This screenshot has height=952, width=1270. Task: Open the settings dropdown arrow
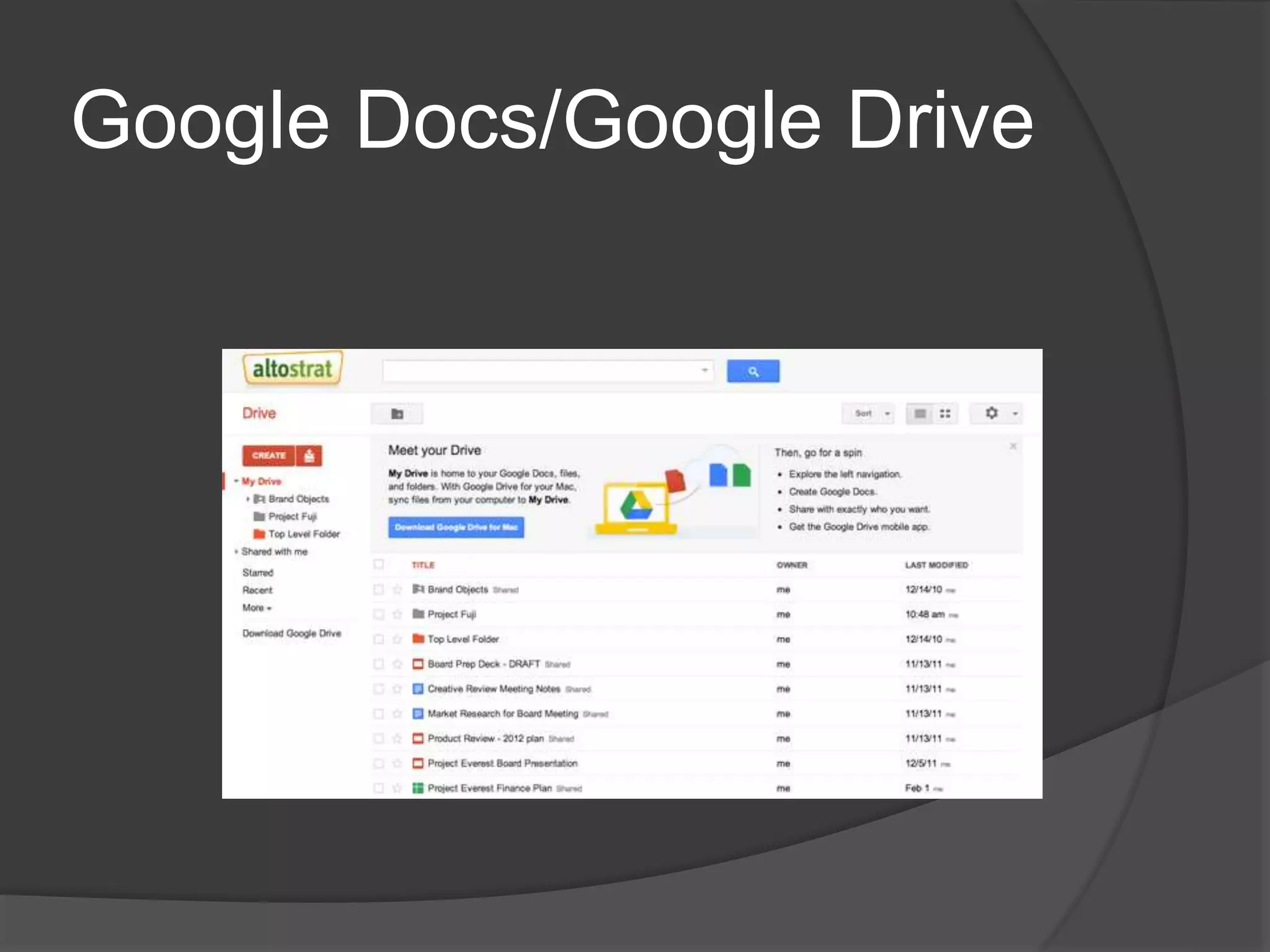(x=1015, y=413)
